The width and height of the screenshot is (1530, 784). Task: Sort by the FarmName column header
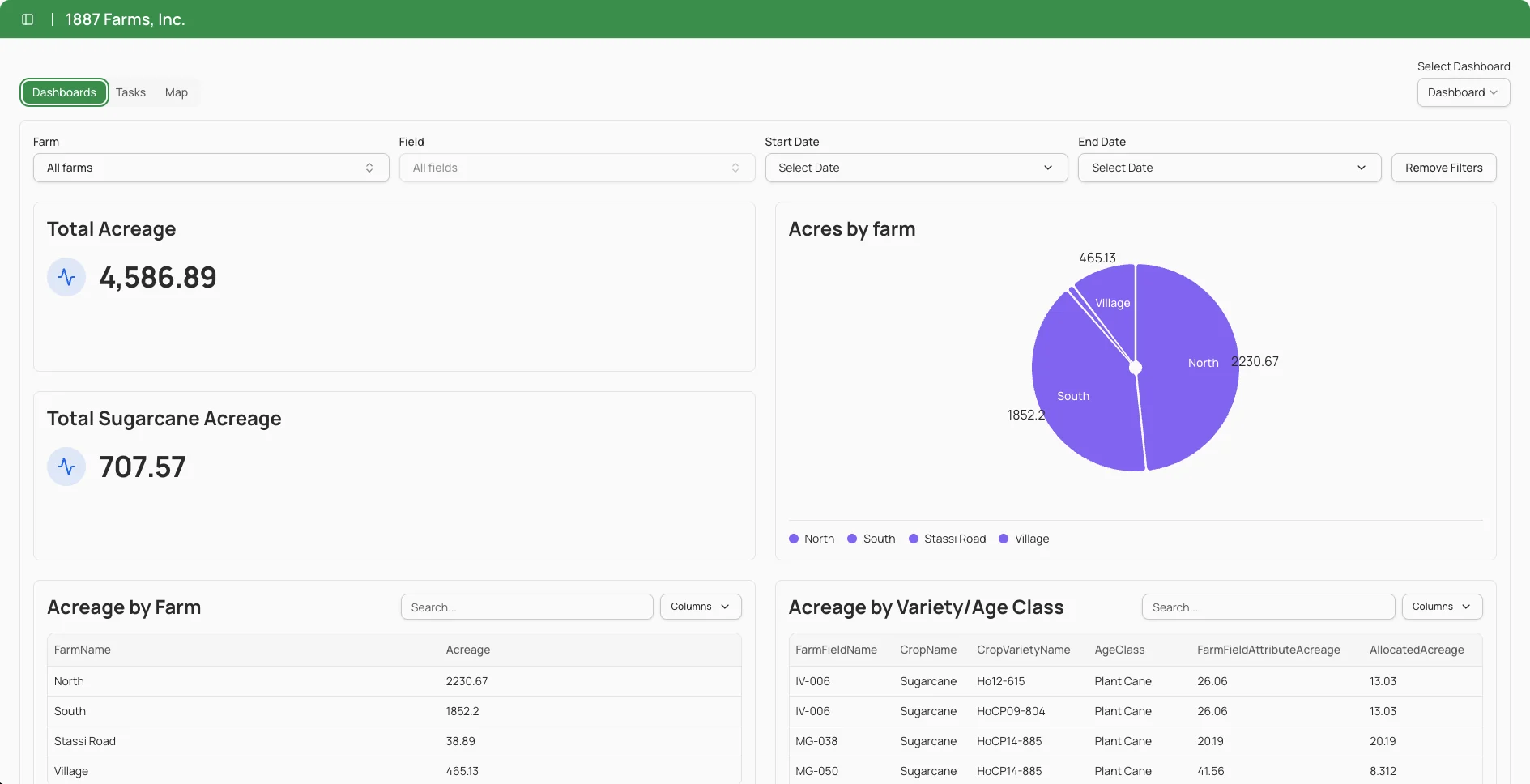coord(83,650)
